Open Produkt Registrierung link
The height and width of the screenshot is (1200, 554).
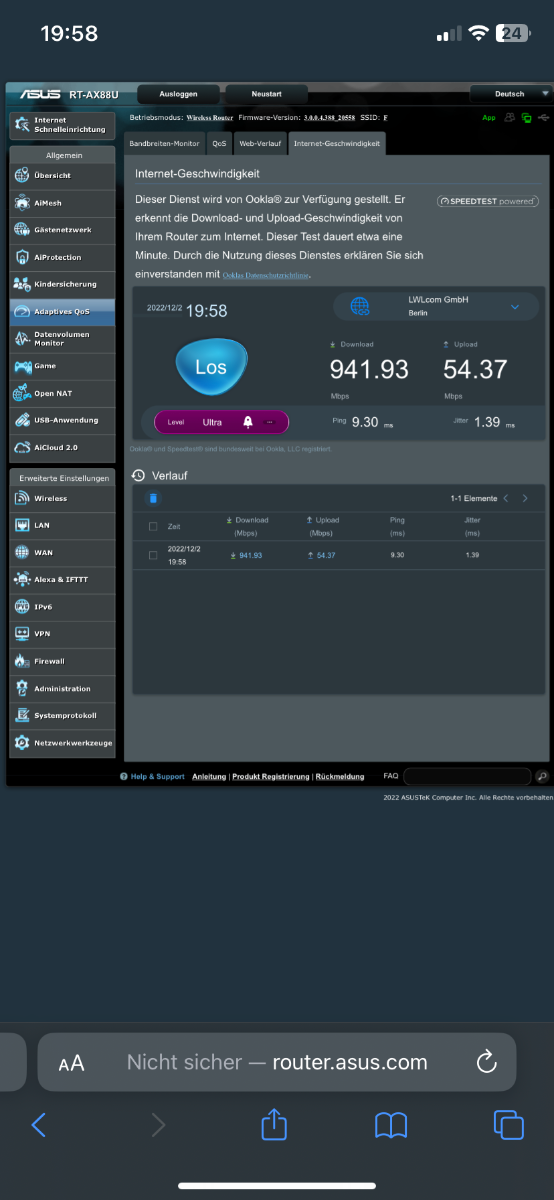271,776
